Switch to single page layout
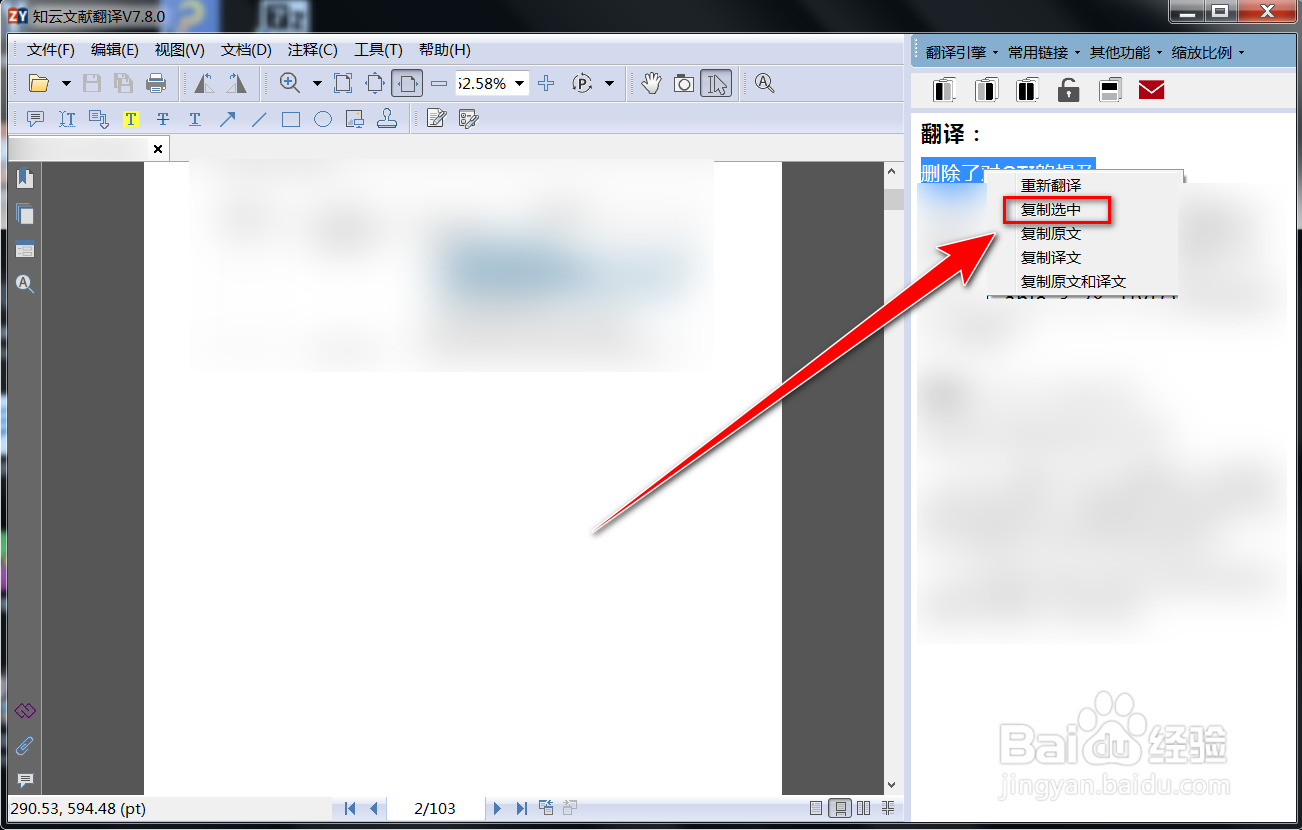Screen dimensions: 1302x830 (x=817, y=808)
